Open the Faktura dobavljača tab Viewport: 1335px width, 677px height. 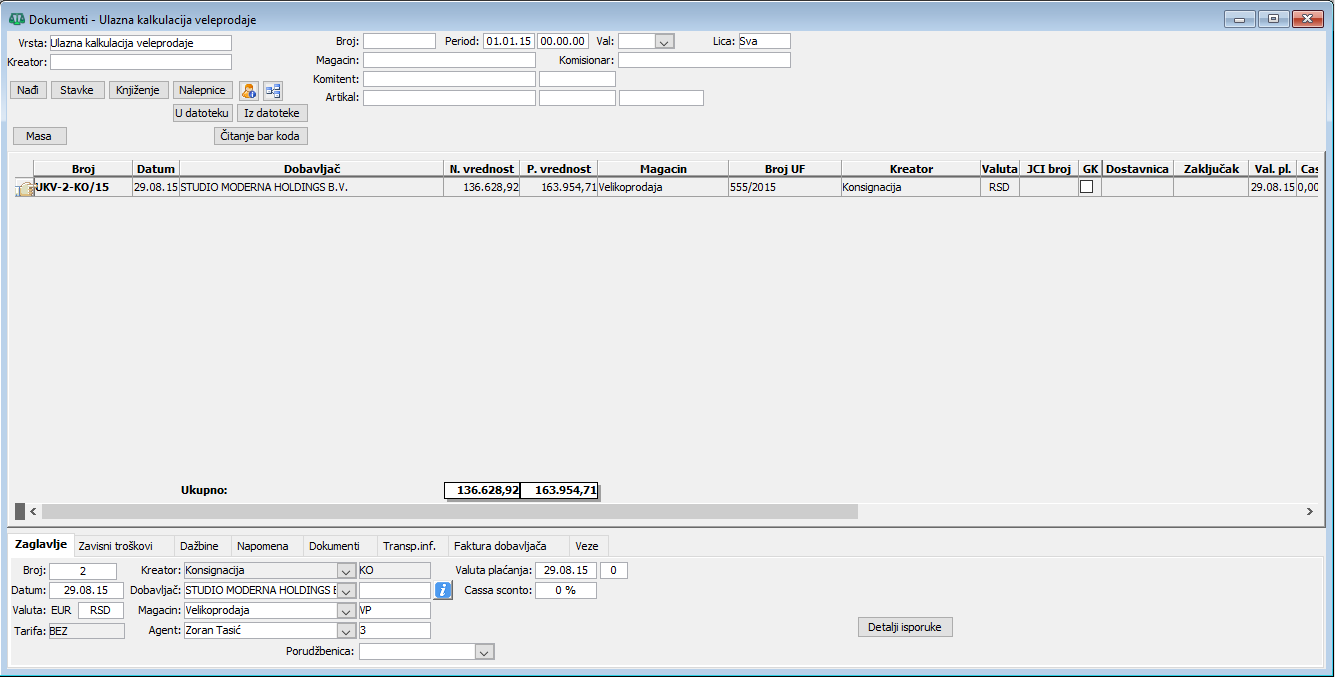pos(499,546)
